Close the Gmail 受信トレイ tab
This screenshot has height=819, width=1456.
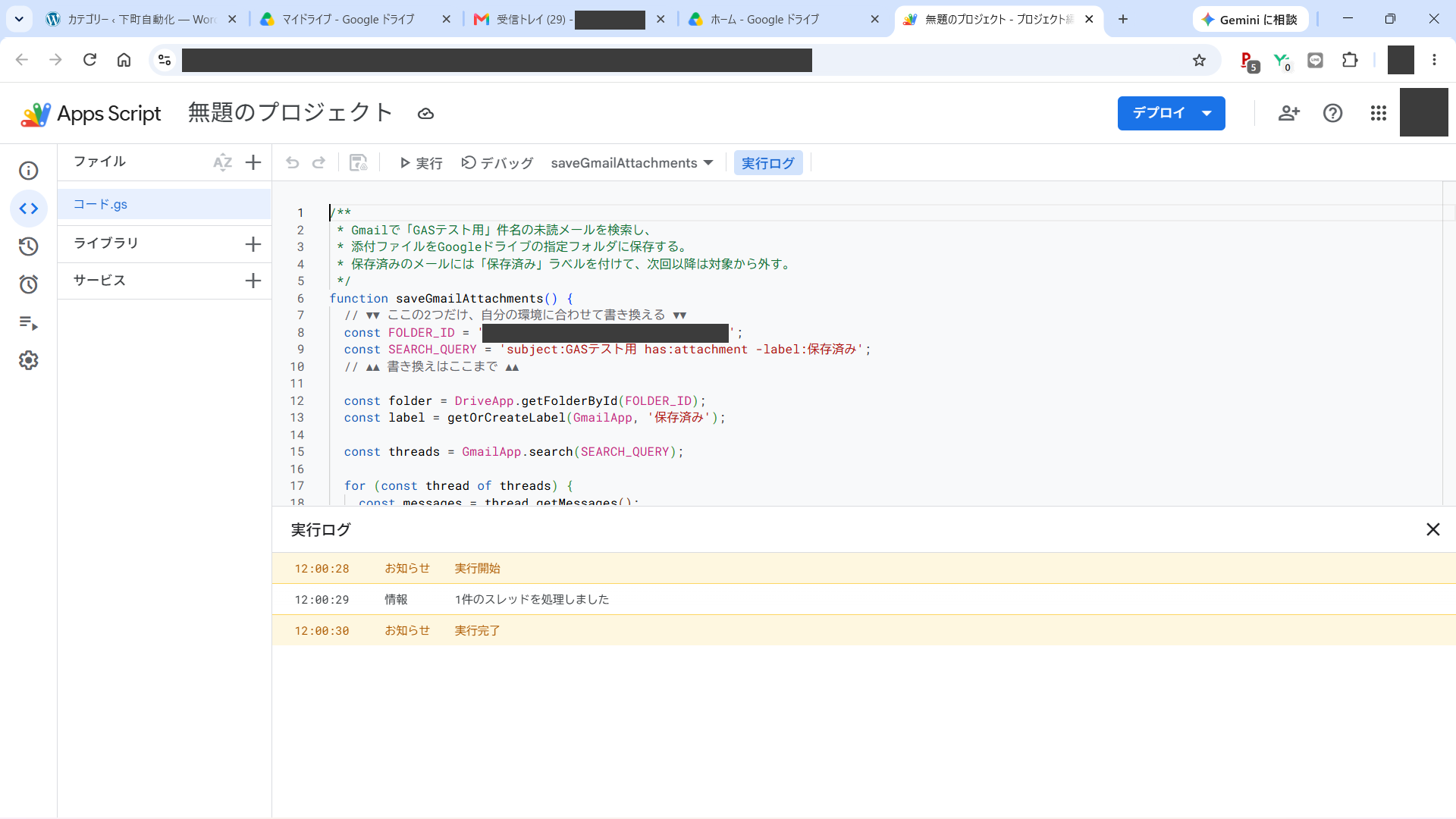pyautogui.click(x=661, y=19)
